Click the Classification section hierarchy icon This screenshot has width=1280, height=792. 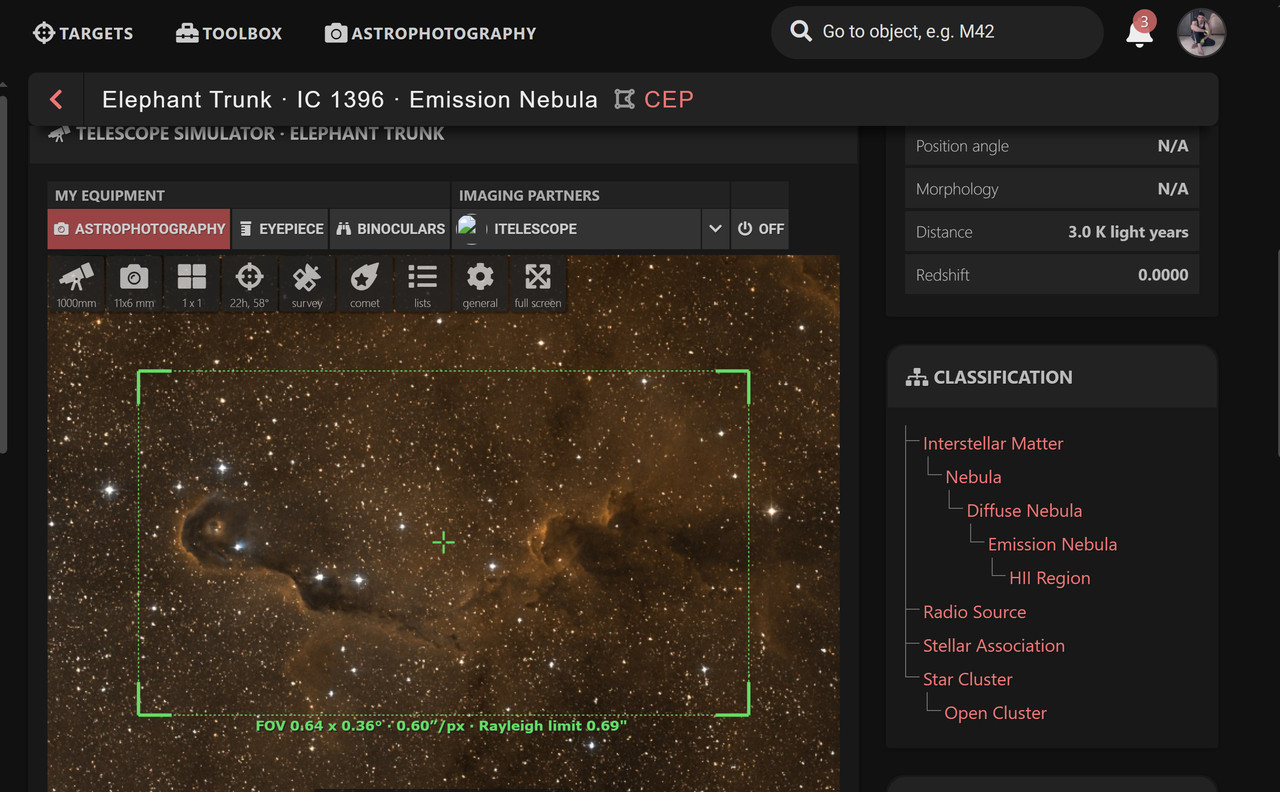[x=916, y=377]
